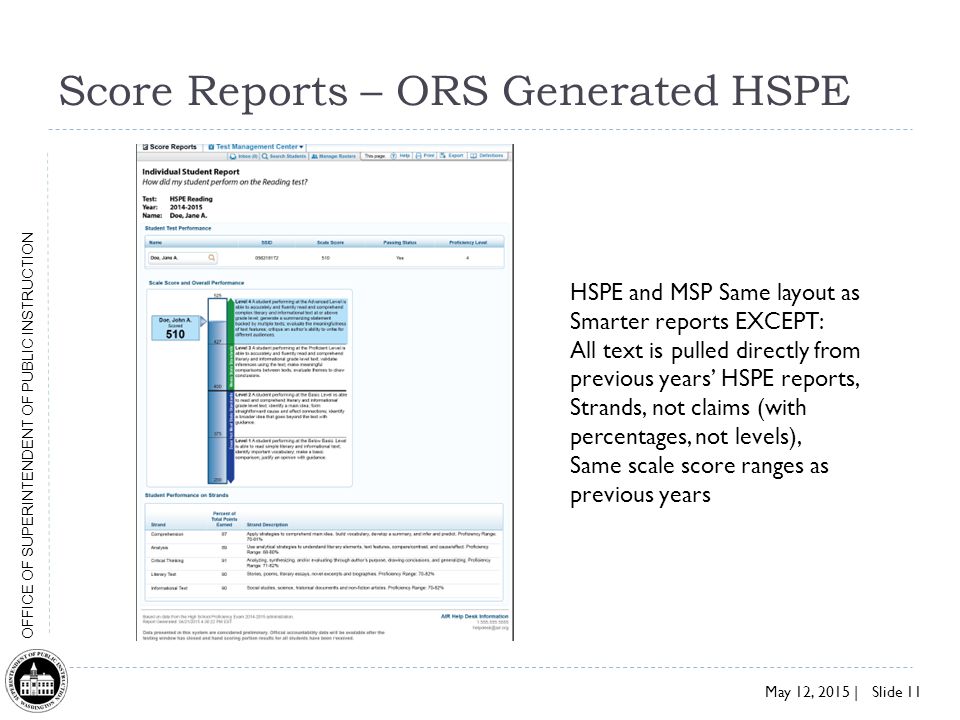Select the scale score value 510 in table
This screenshot has width=960, height=720.
(326, 258)
